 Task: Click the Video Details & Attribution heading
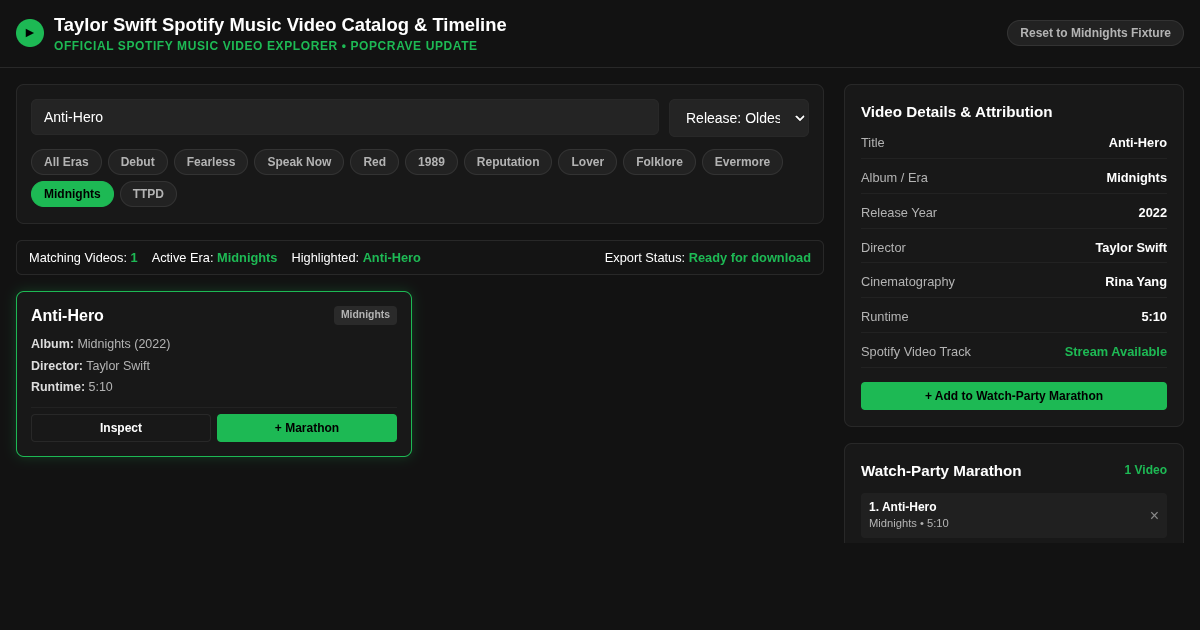click(x=956, y=112)
